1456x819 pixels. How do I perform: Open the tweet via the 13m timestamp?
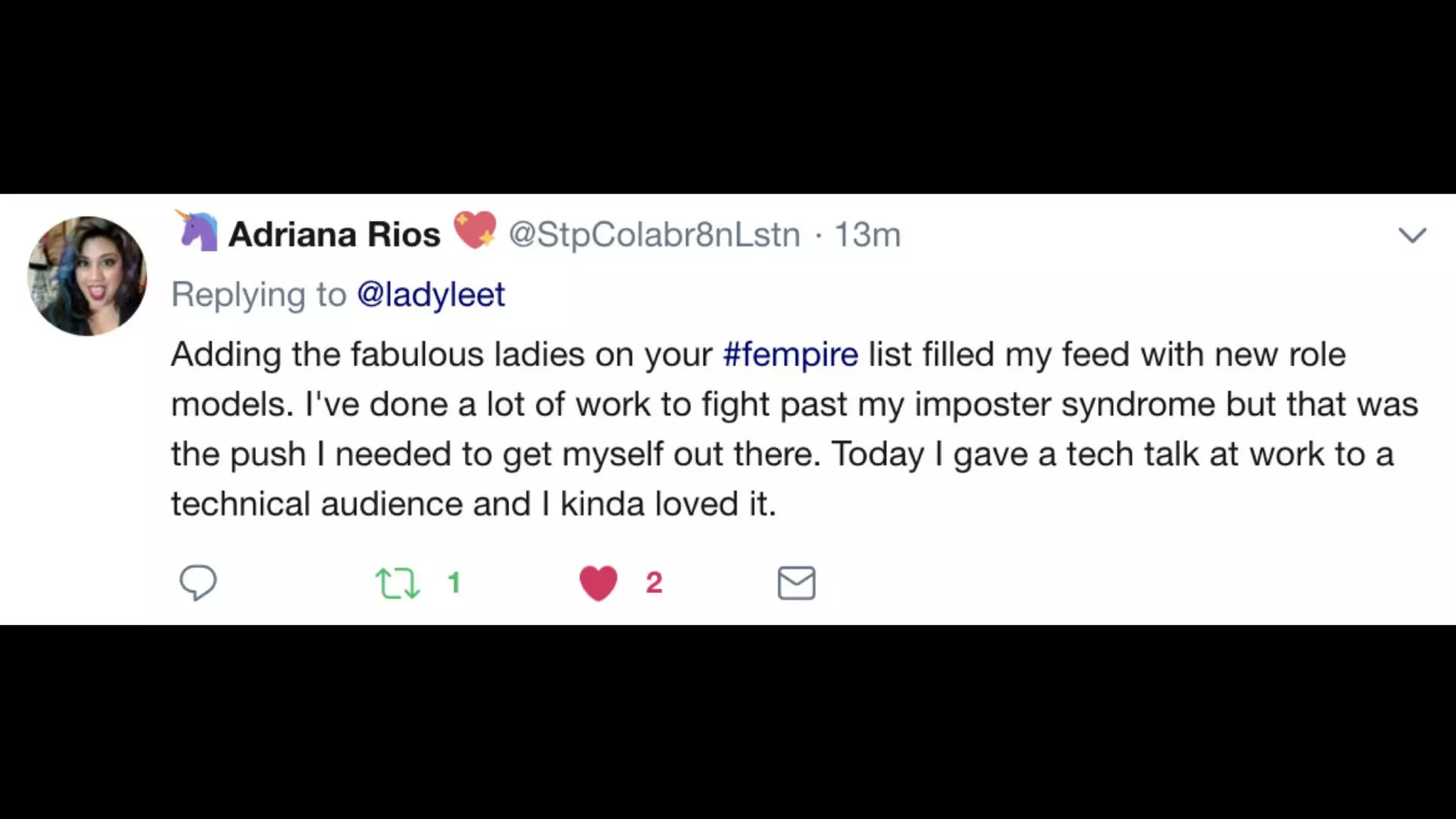pos(867,235)
